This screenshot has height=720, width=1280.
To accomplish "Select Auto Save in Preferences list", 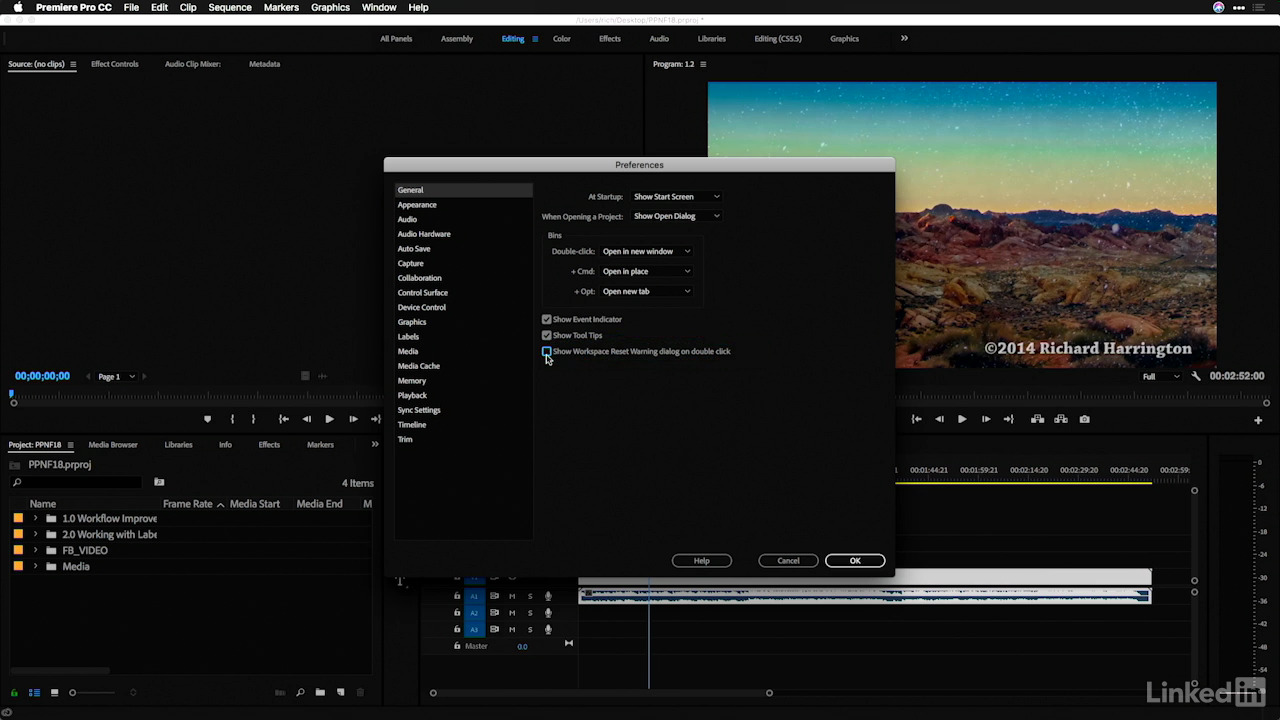I will 414,248.
